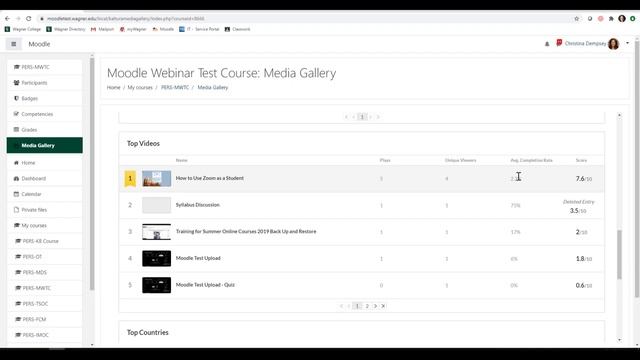
Task: Click the red messages icon beside the user name
Action: [559, 43]
